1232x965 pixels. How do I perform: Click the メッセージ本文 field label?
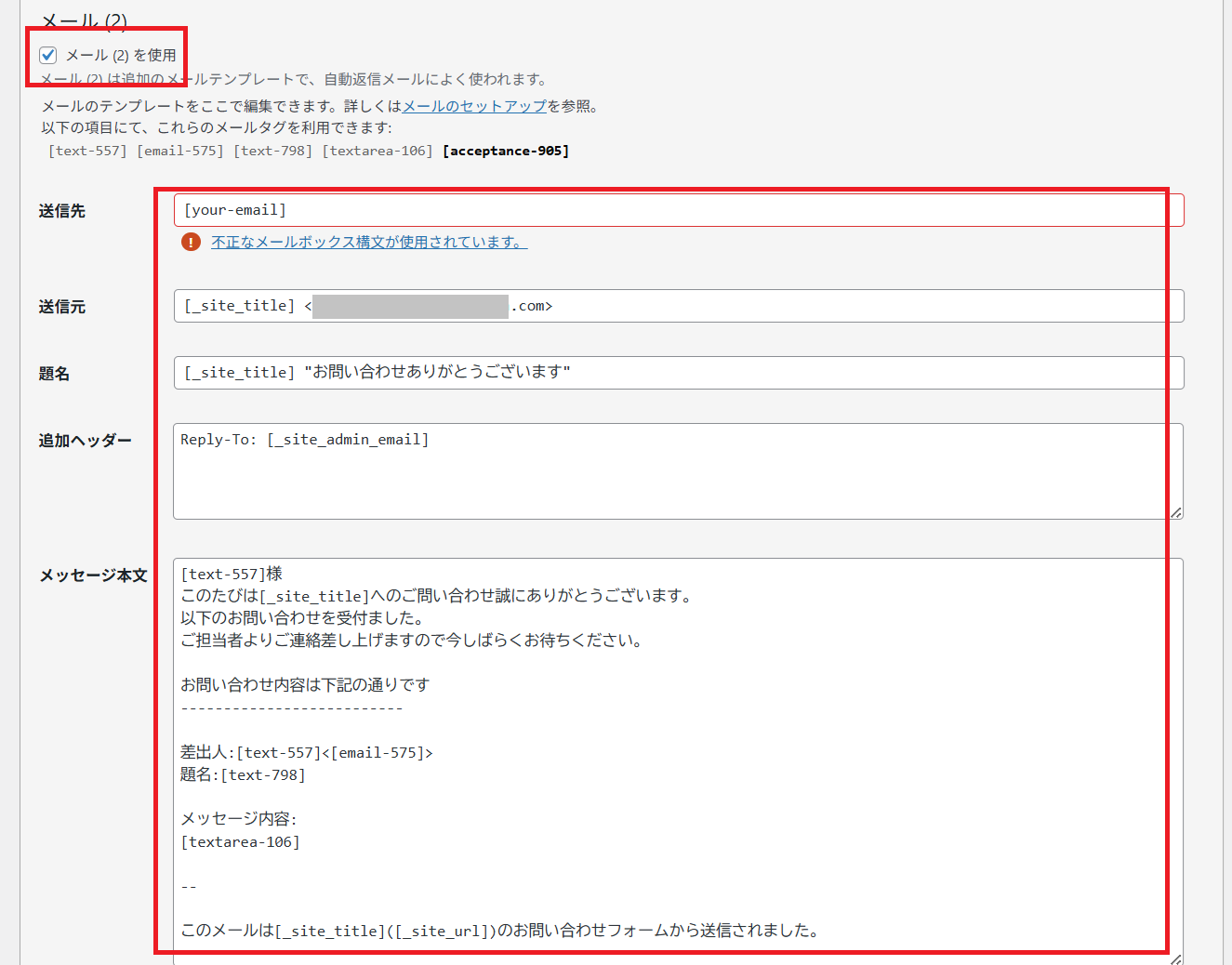(93, 575)
